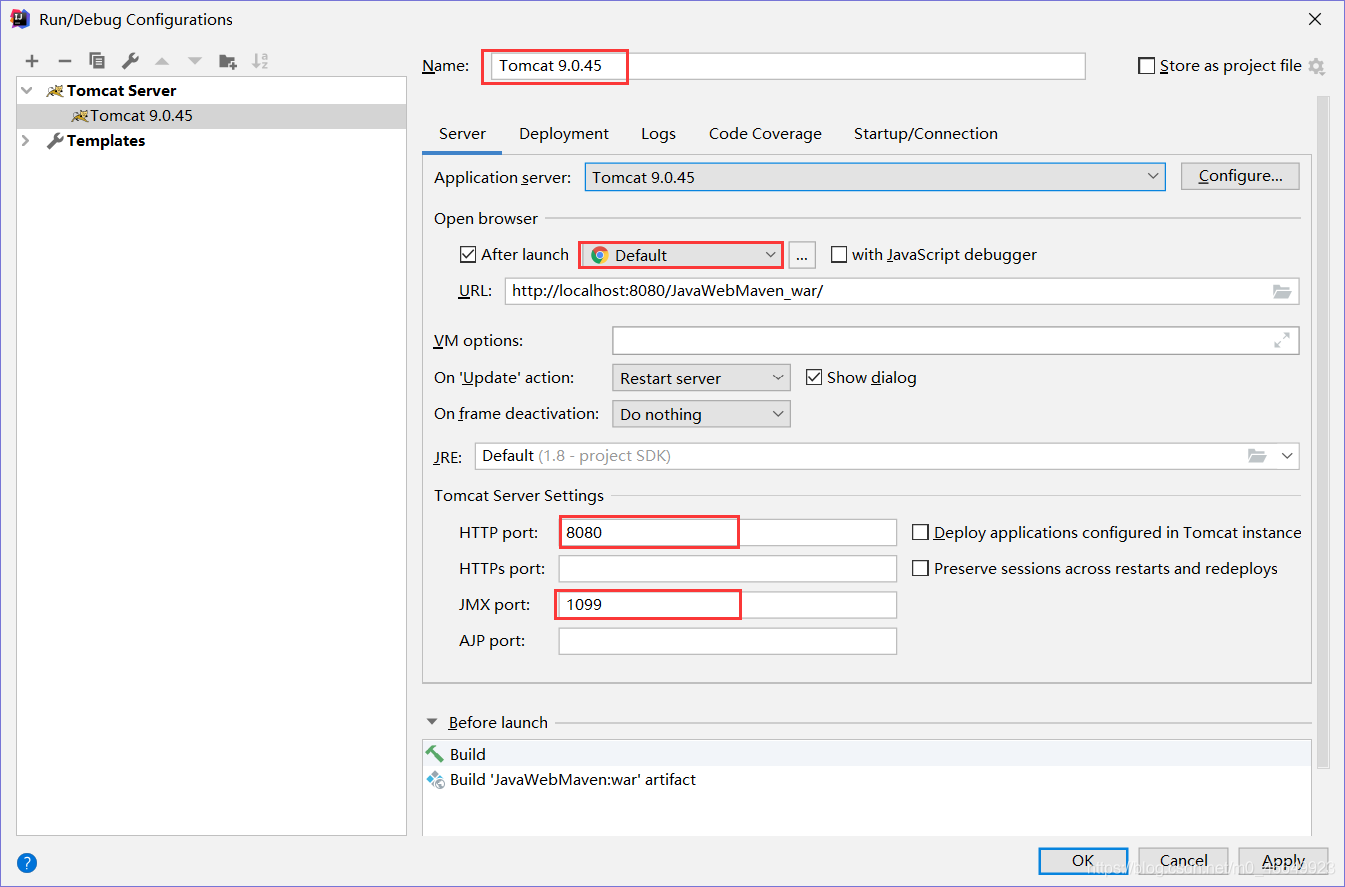The height and width of the screenshot is (887, 1345).
Task: Open the blue help question mark
Action: (x=27, y=862)
